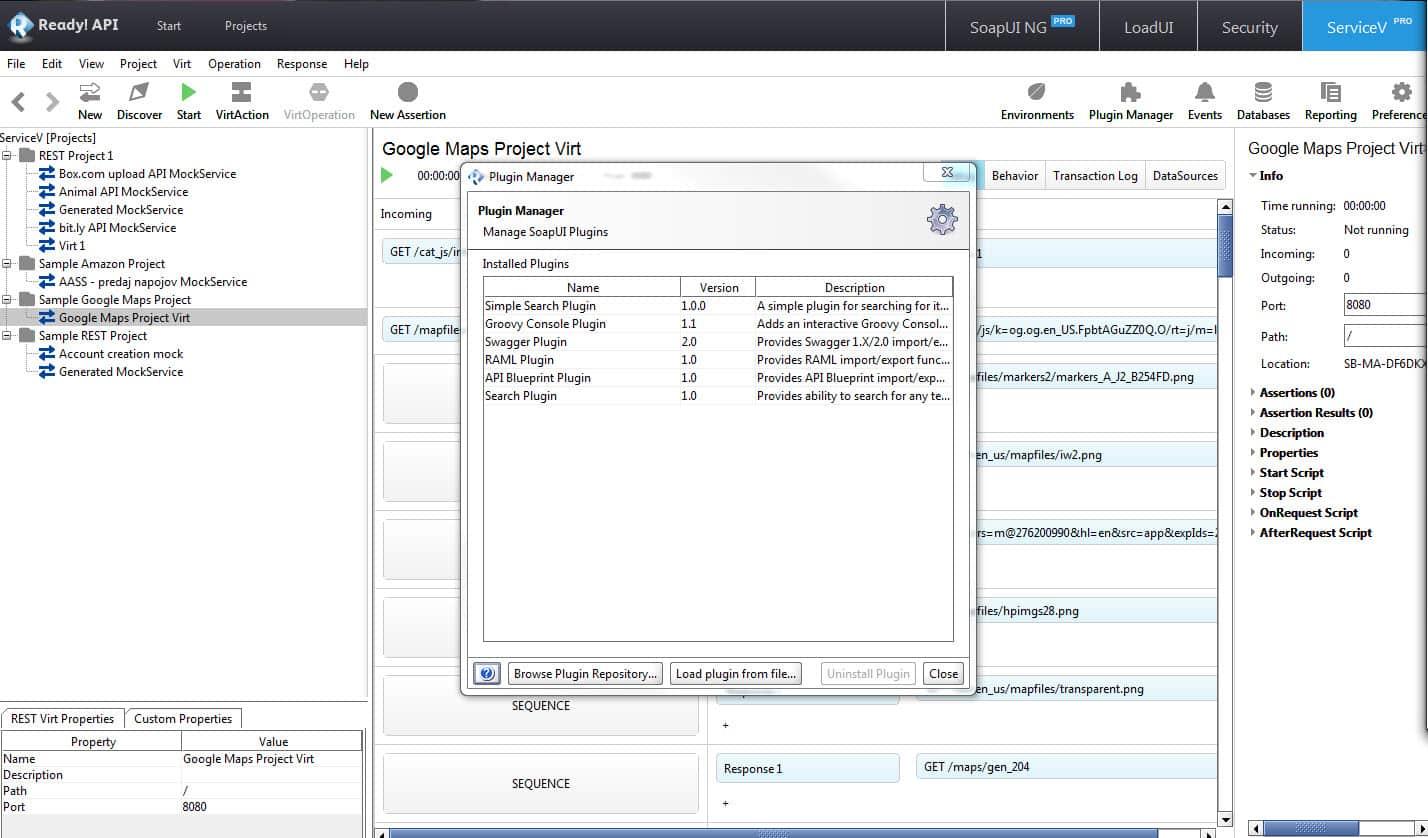Switch to the Custom Properties tab
The image size is (1428, 838).
click(183, 719)
